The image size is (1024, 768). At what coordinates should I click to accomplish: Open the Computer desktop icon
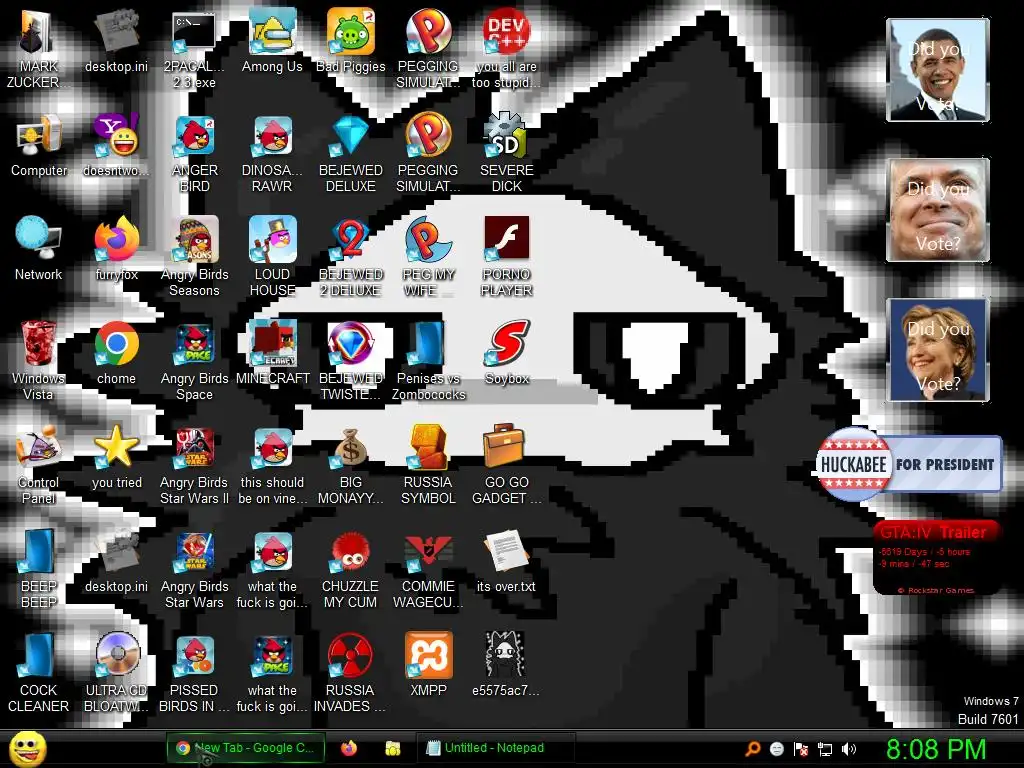pos(39,145)
